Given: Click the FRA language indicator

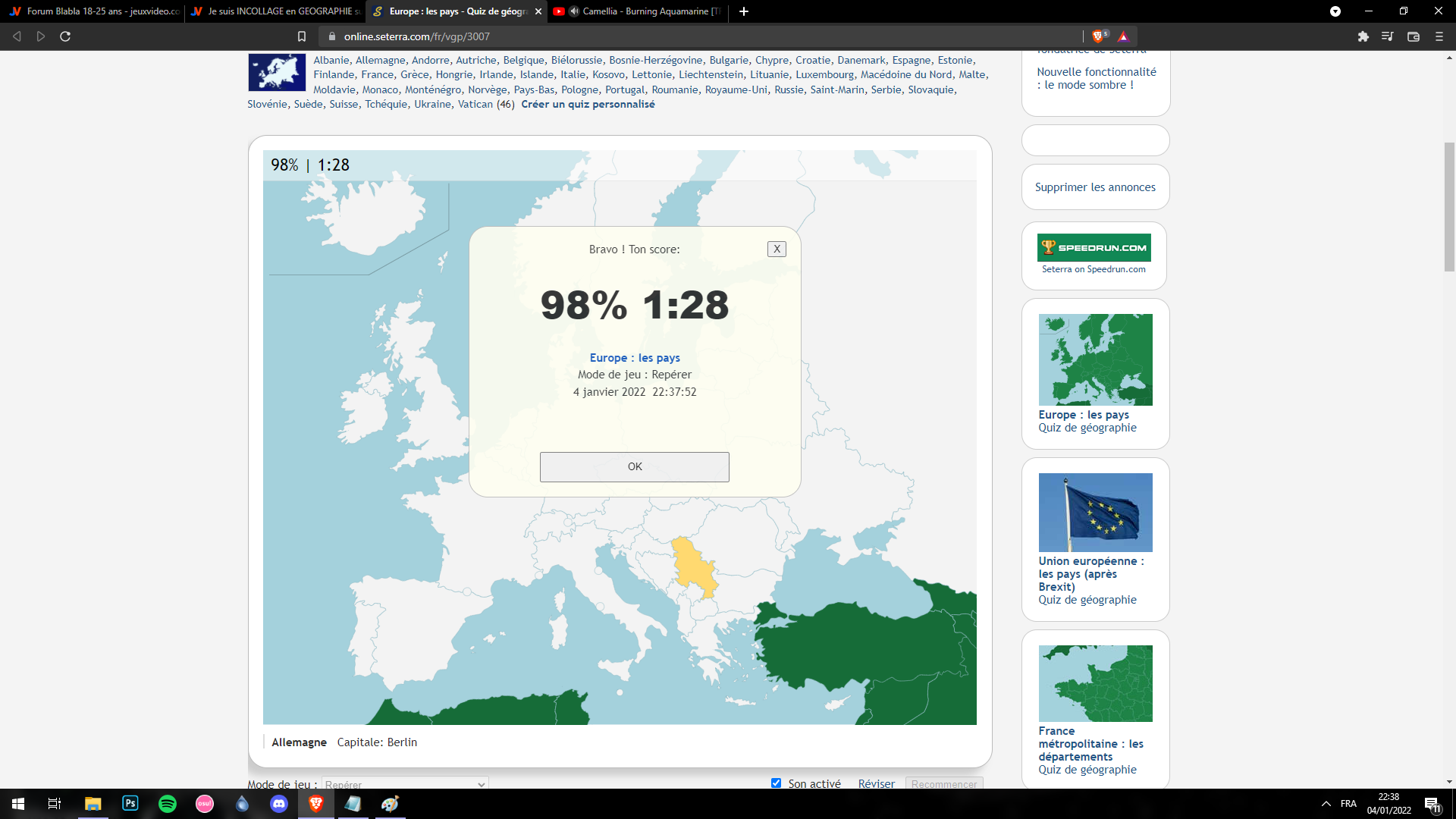Looking at the screenshot, I should tap(1348, 804).
